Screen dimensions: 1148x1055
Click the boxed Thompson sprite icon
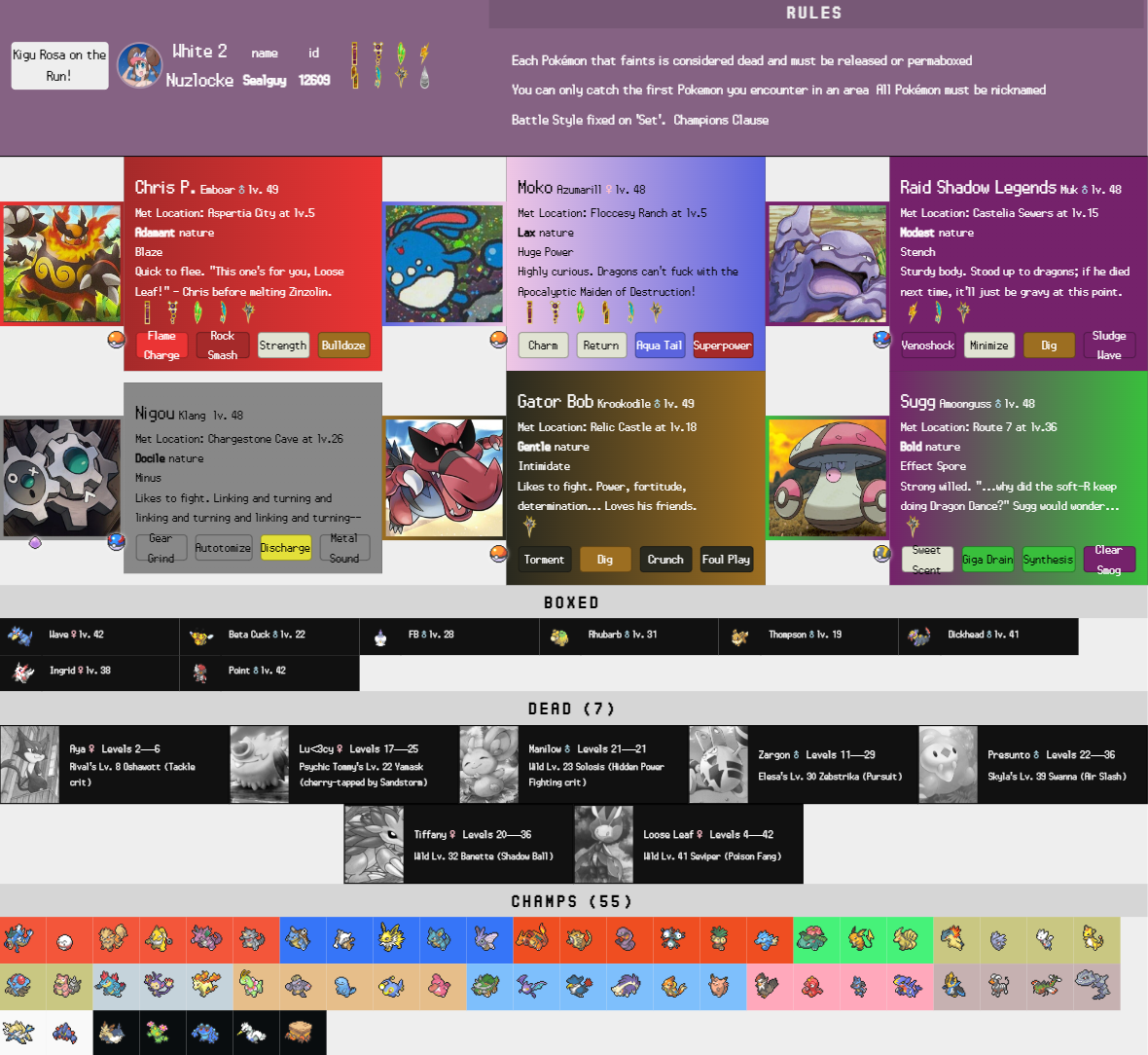tap(739, 637)
